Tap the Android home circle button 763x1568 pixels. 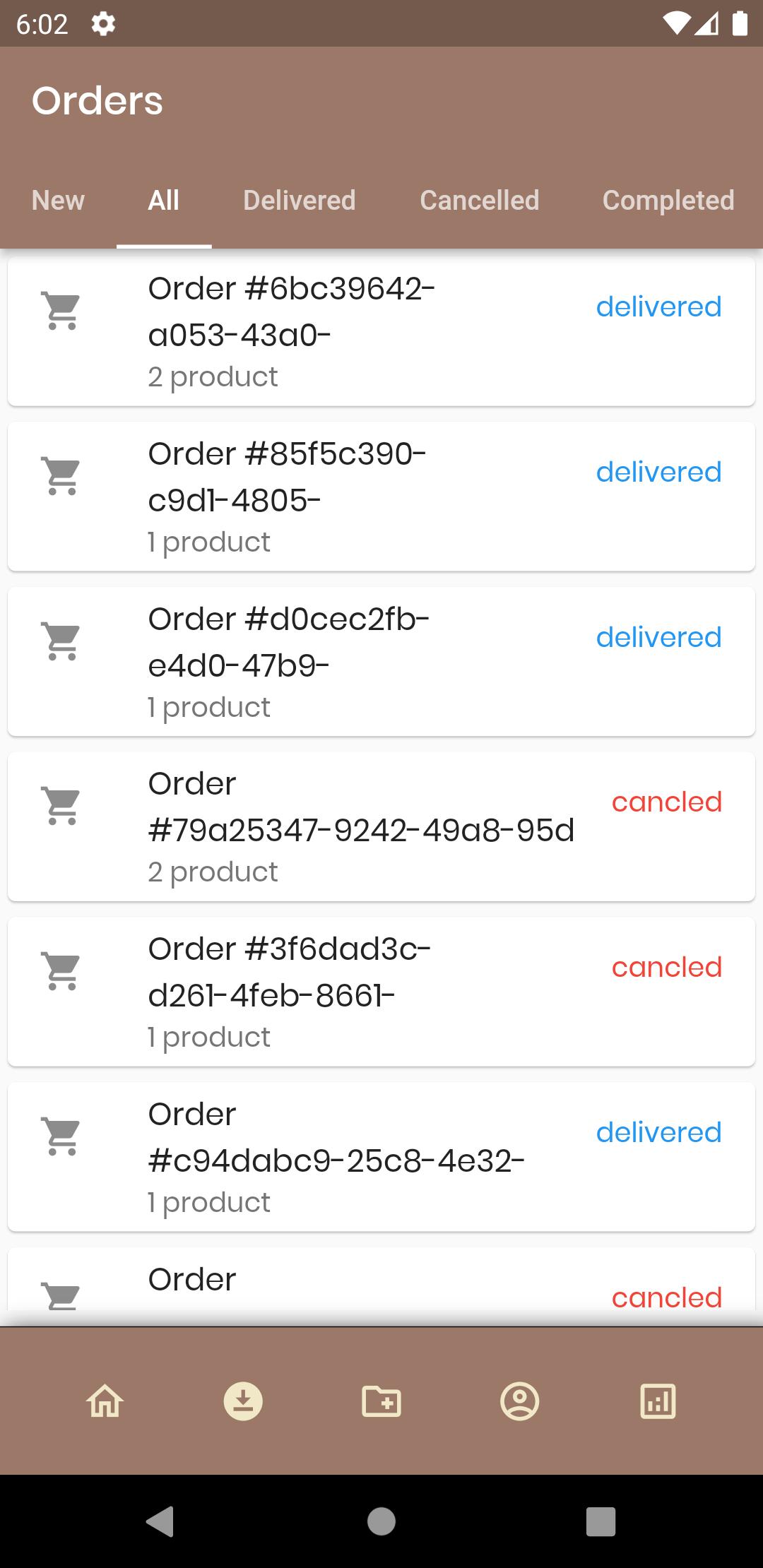(381, 1521)
